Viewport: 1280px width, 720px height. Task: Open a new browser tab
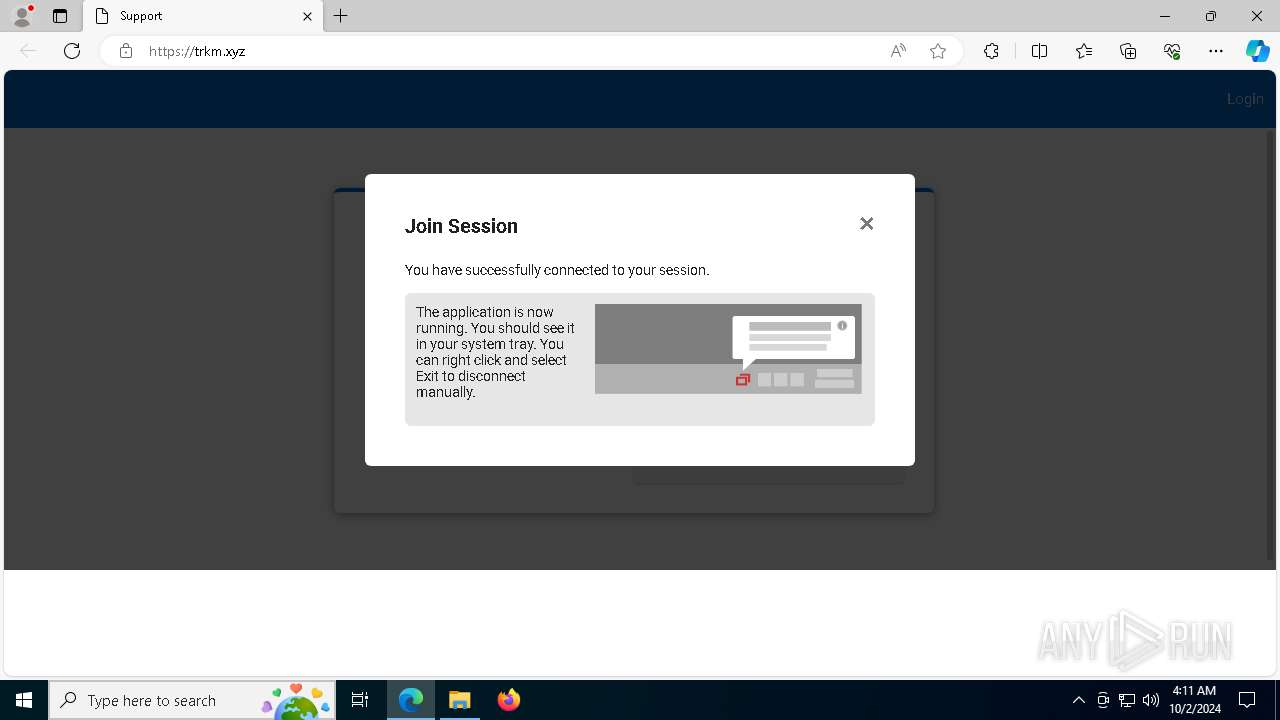(x=341, y=16)
